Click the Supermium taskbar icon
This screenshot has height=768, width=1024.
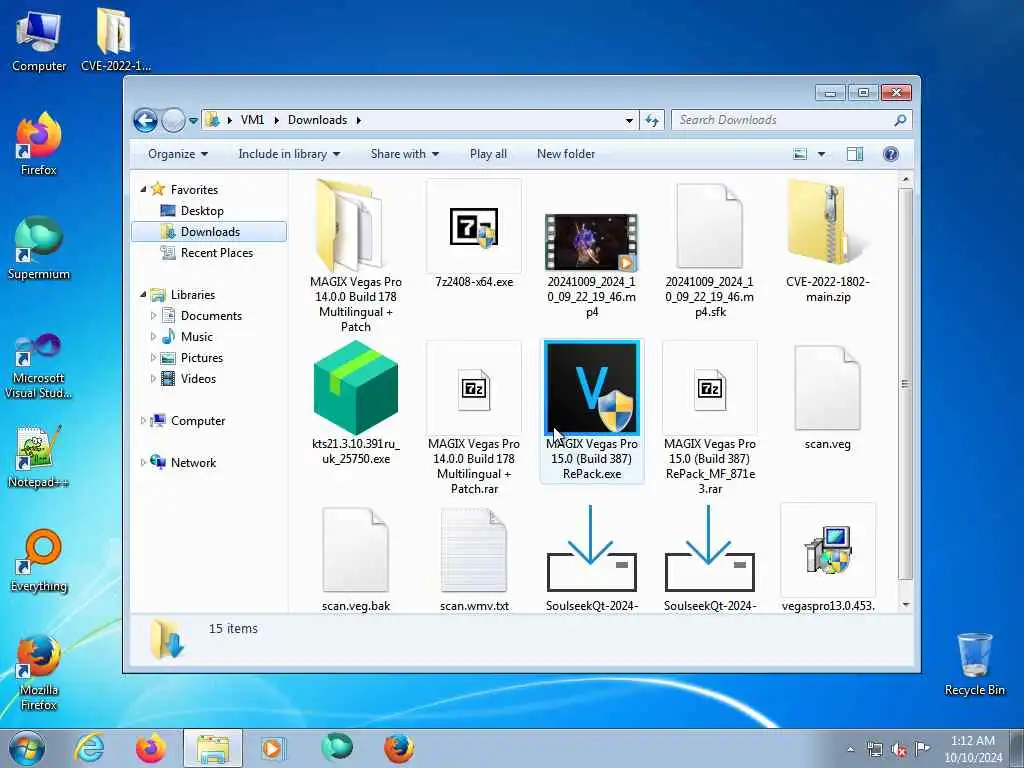[x=336, y=747]
